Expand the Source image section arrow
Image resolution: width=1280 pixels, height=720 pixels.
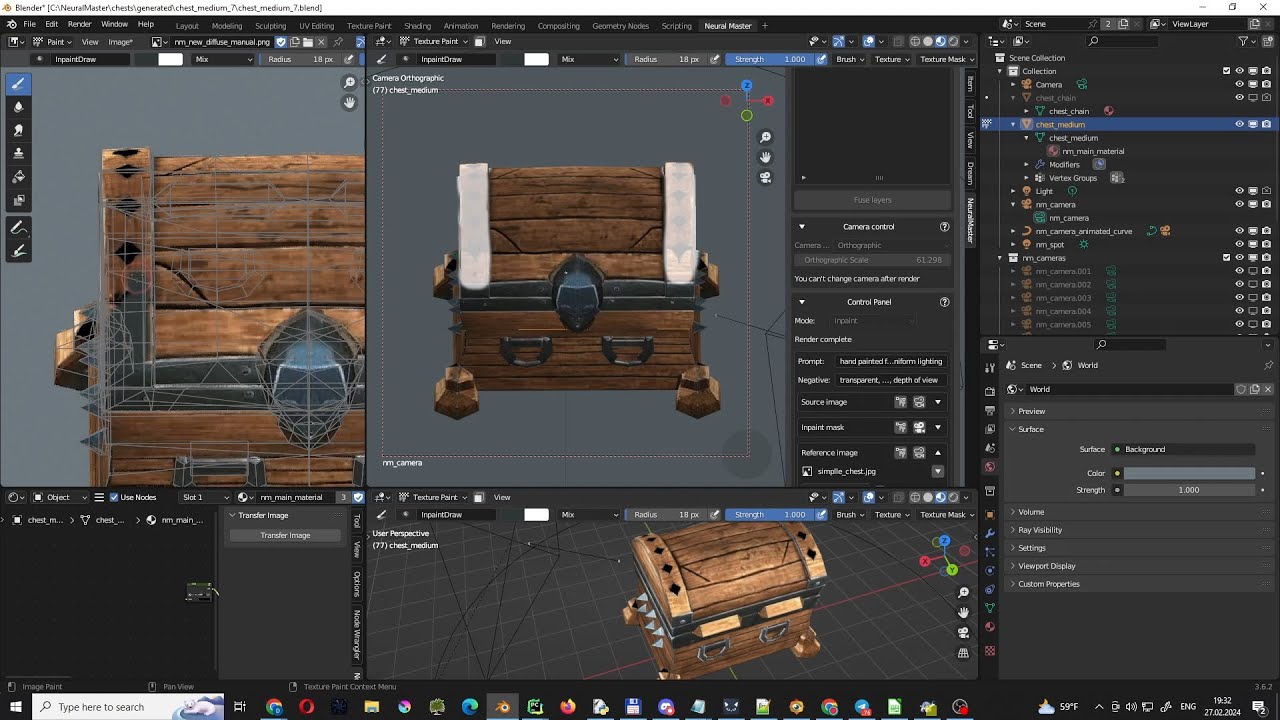(938, 402)
